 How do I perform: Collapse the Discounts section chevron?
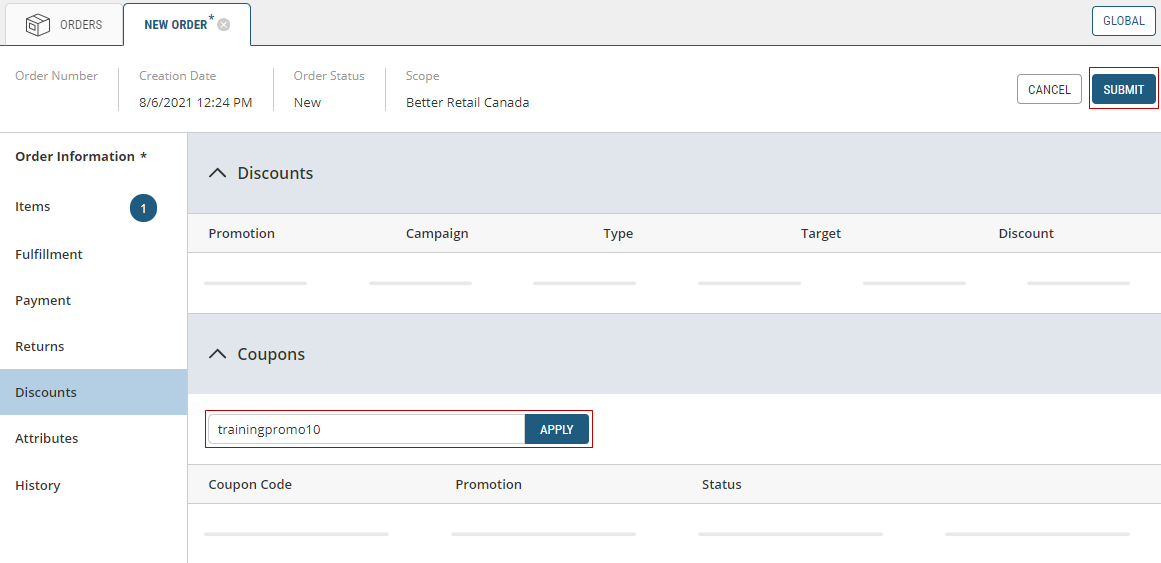pyautogui.click(x=217, y=173)
